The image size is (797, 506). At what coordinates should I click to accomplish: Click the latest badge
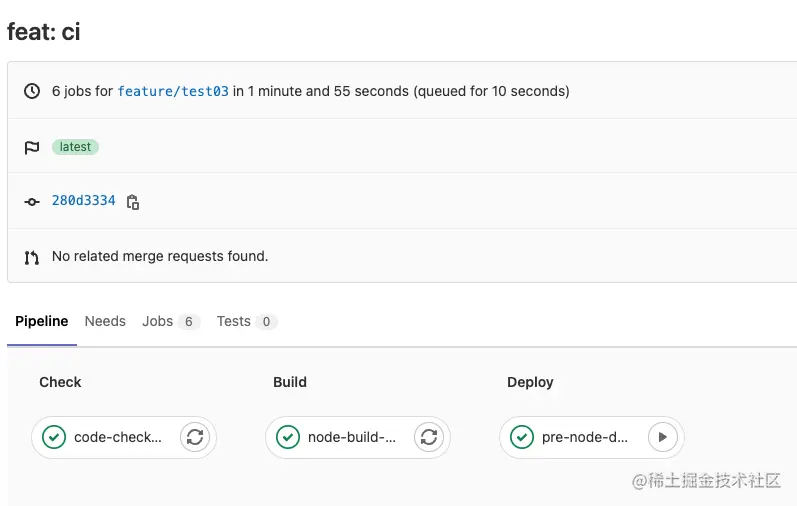pyautogui.click(x=75, y=147)
